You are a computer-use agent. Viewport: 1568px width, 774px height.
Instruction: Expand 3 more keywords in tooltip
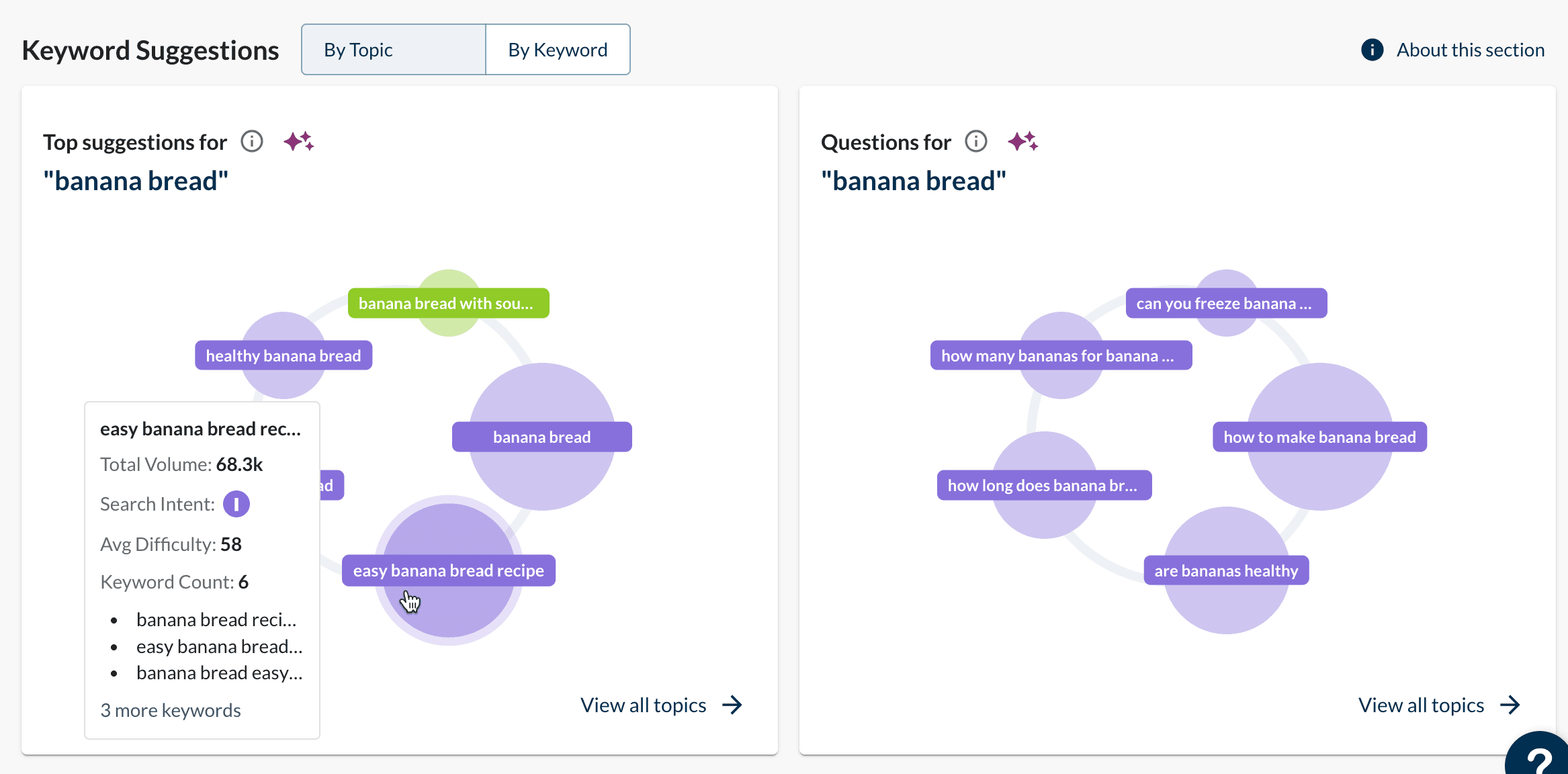coord(171,710)
